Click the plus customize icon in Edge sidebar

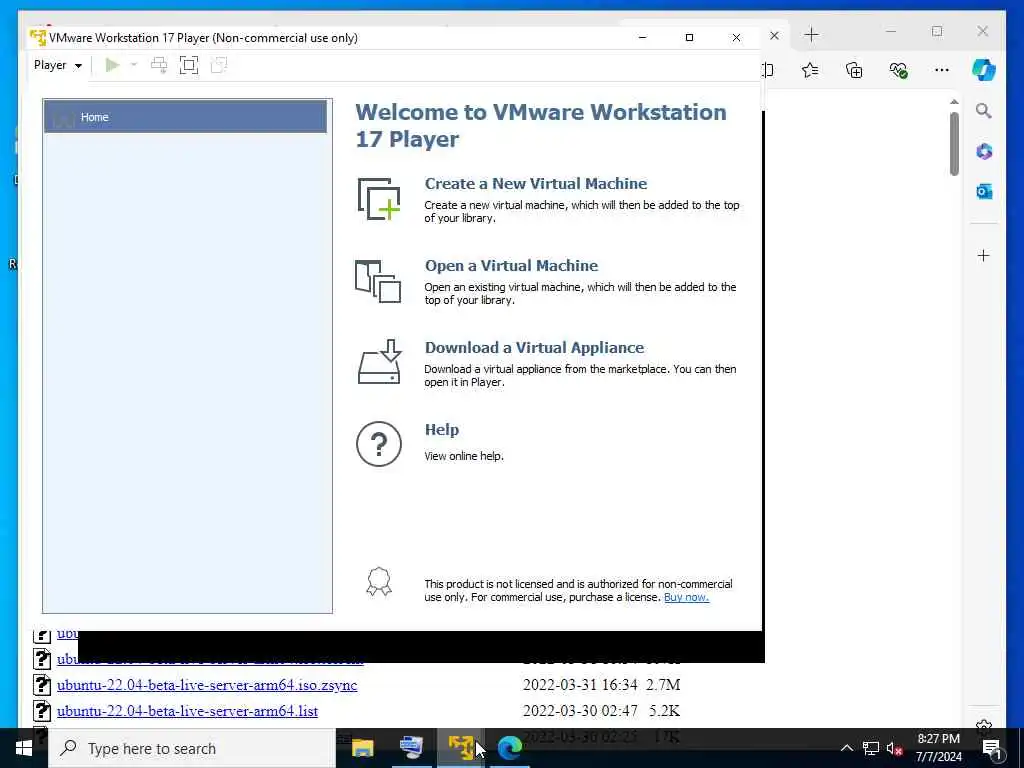click(x=984, y=255)
